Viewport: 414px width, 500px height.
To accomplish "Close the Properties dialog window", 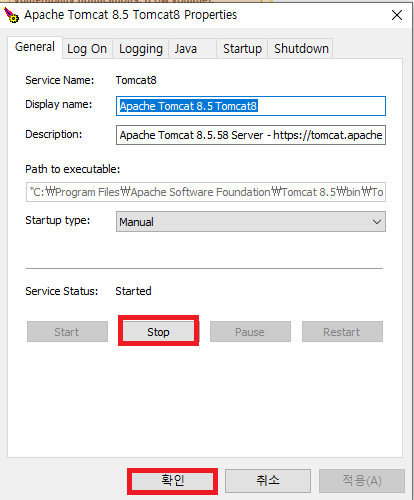I will (x=397, y=15).
